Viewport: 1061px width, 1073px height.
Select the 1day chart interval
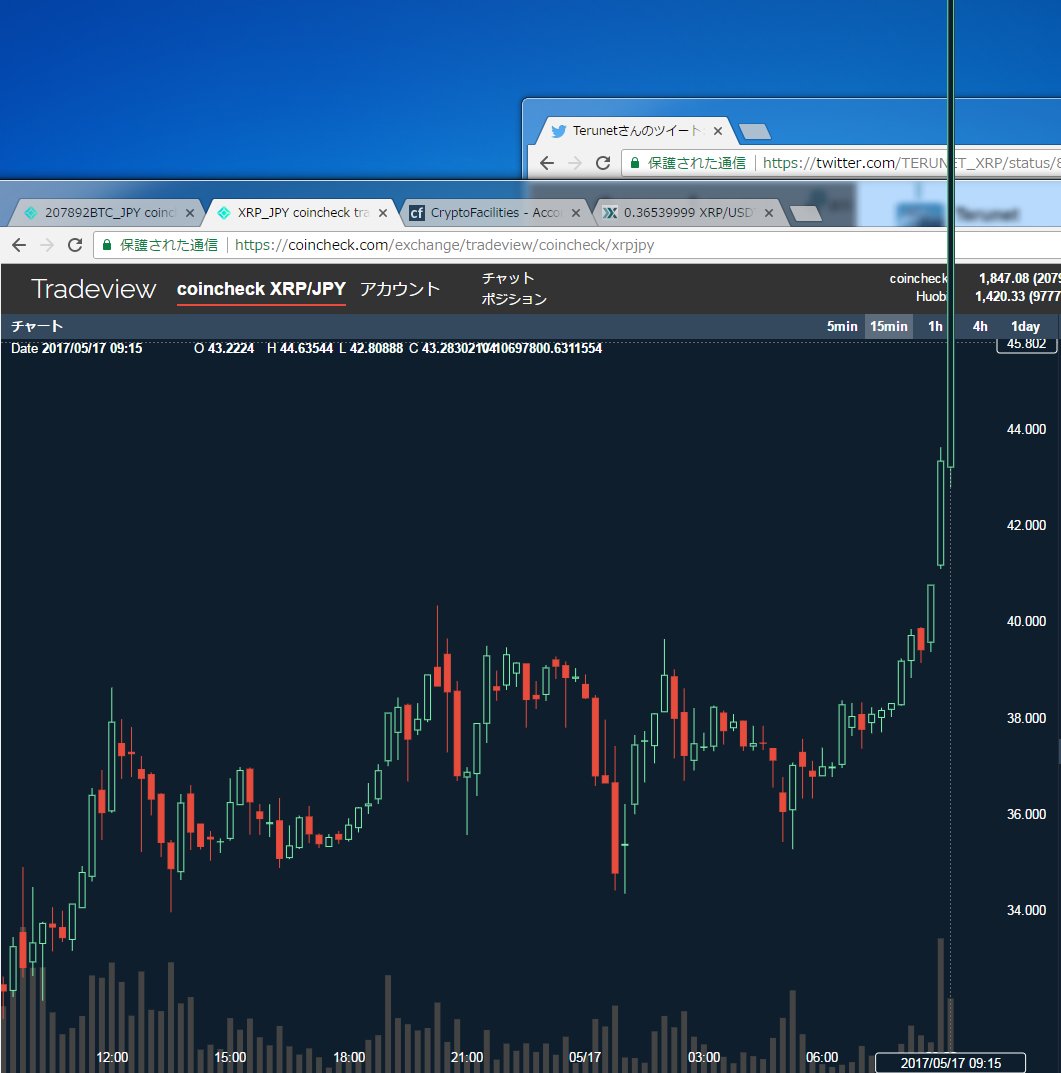click(x=1025, y=326)
